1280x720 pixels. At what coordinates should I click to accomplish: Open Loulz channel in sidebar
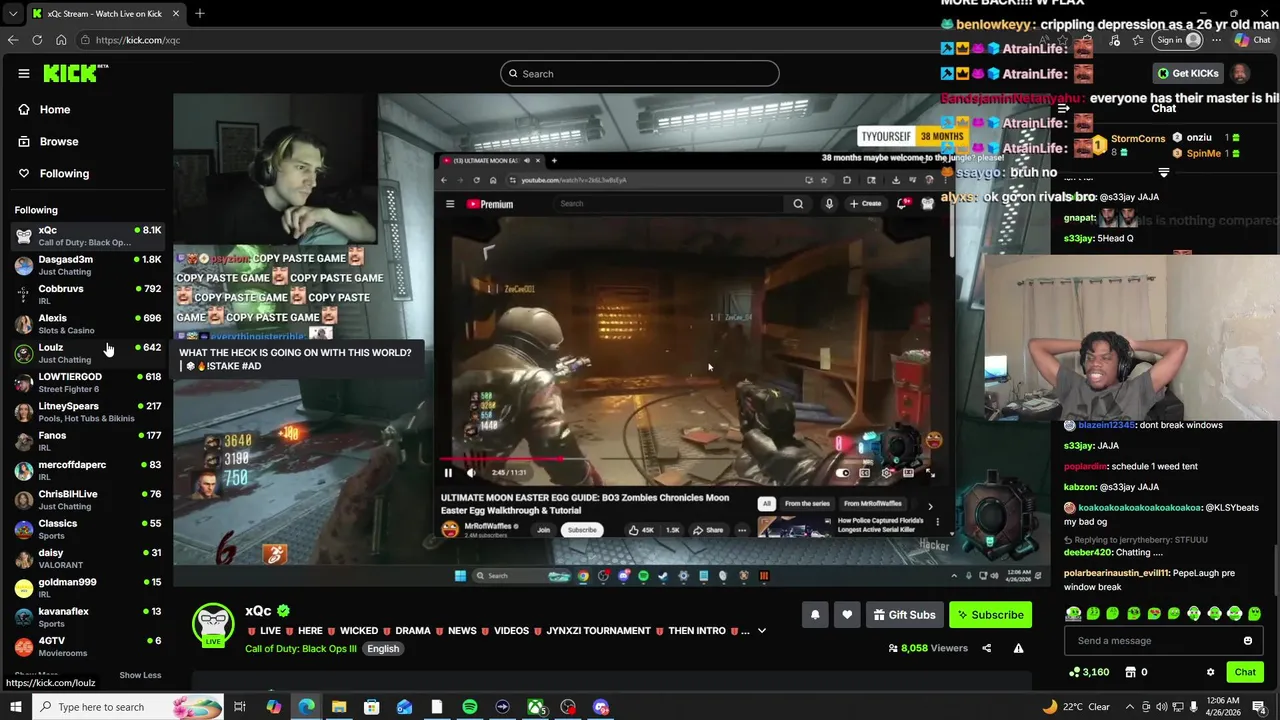(88, 353)
